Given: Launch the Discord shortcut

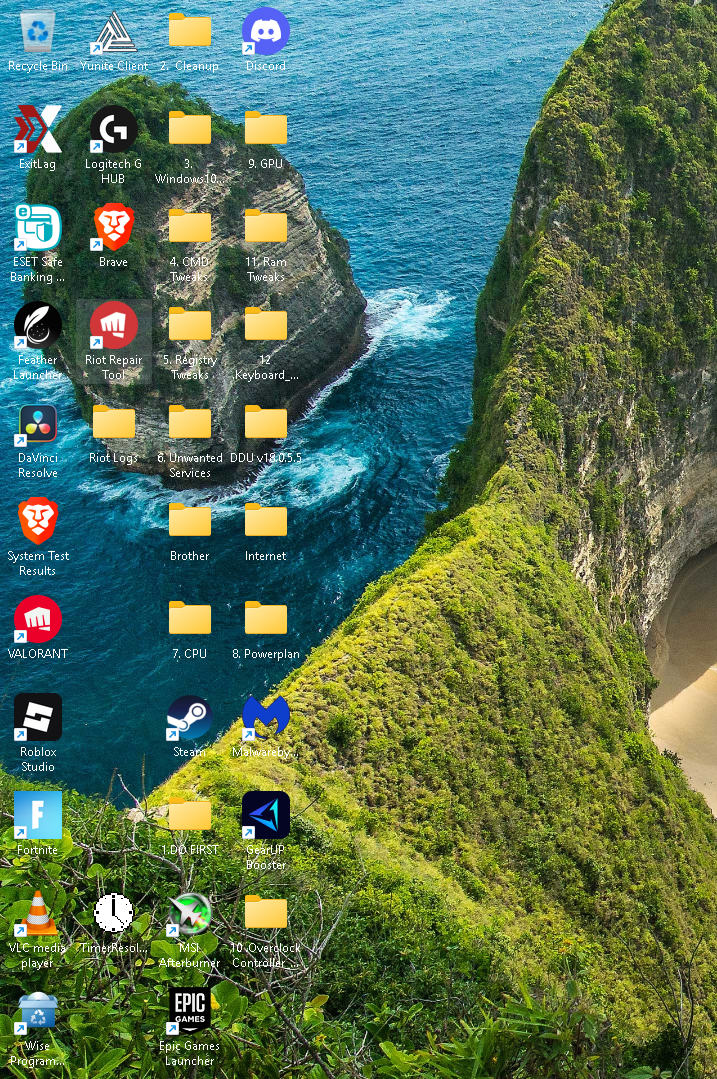Looking at the screenshot, I should pos(266,32).
